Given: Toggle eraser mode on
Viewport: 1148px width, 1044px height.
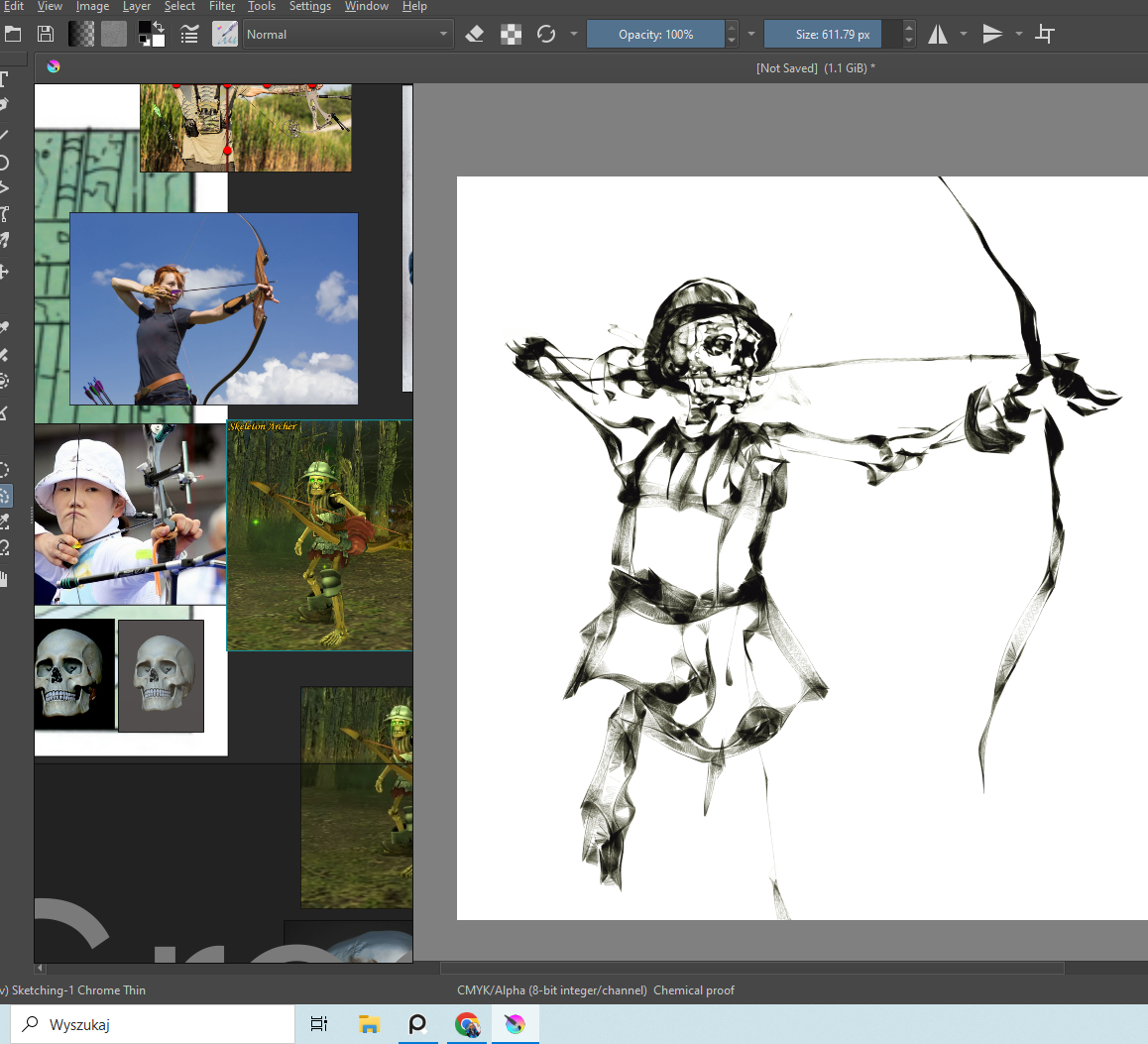Looking at the screenshot, I should coord(475,34).
